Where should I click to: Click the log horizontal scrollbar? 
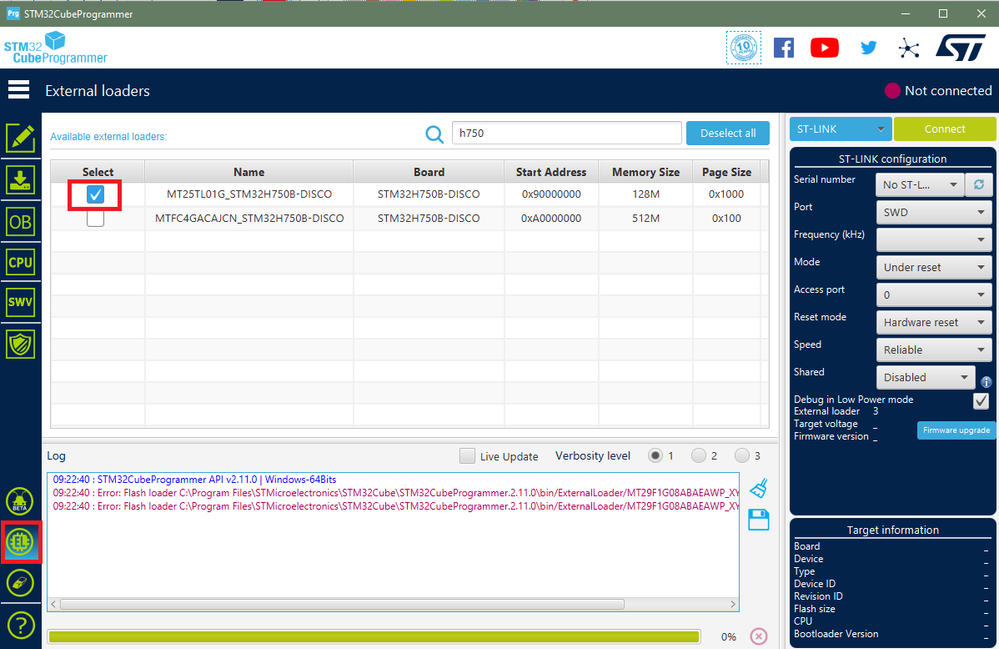click(342, 604)
